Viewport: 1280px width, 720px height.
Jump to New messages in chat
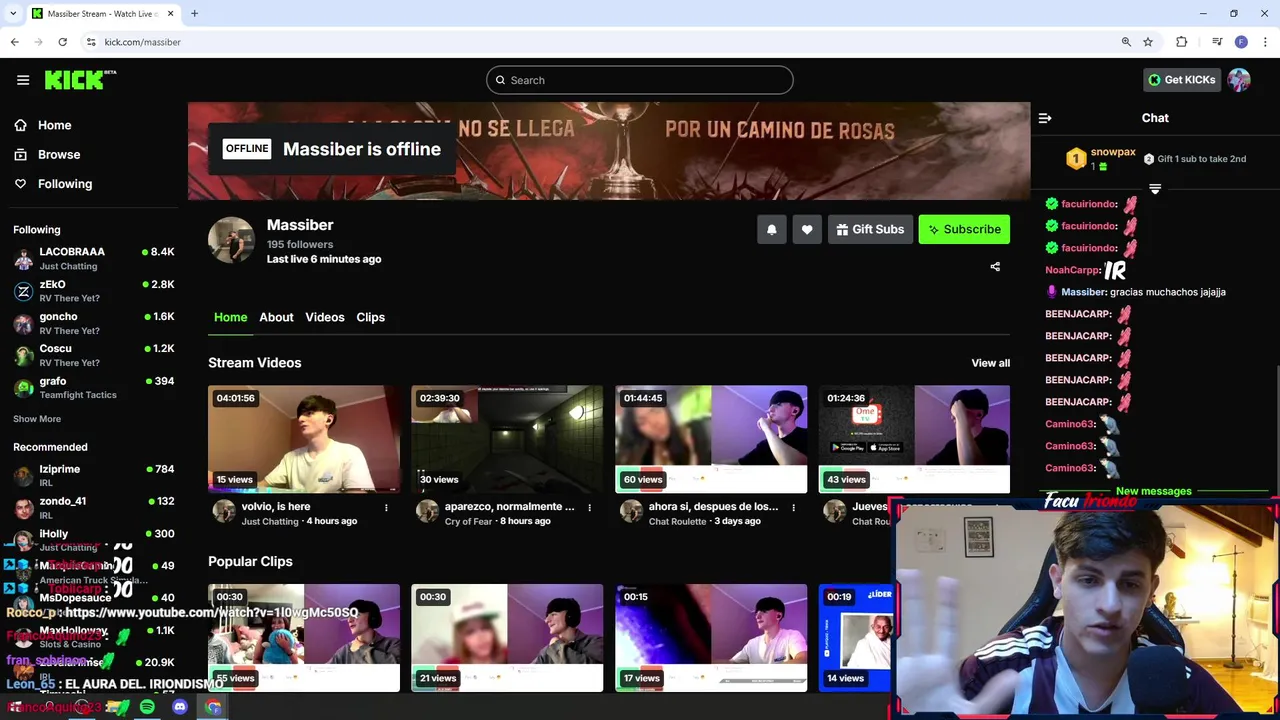1153,491
